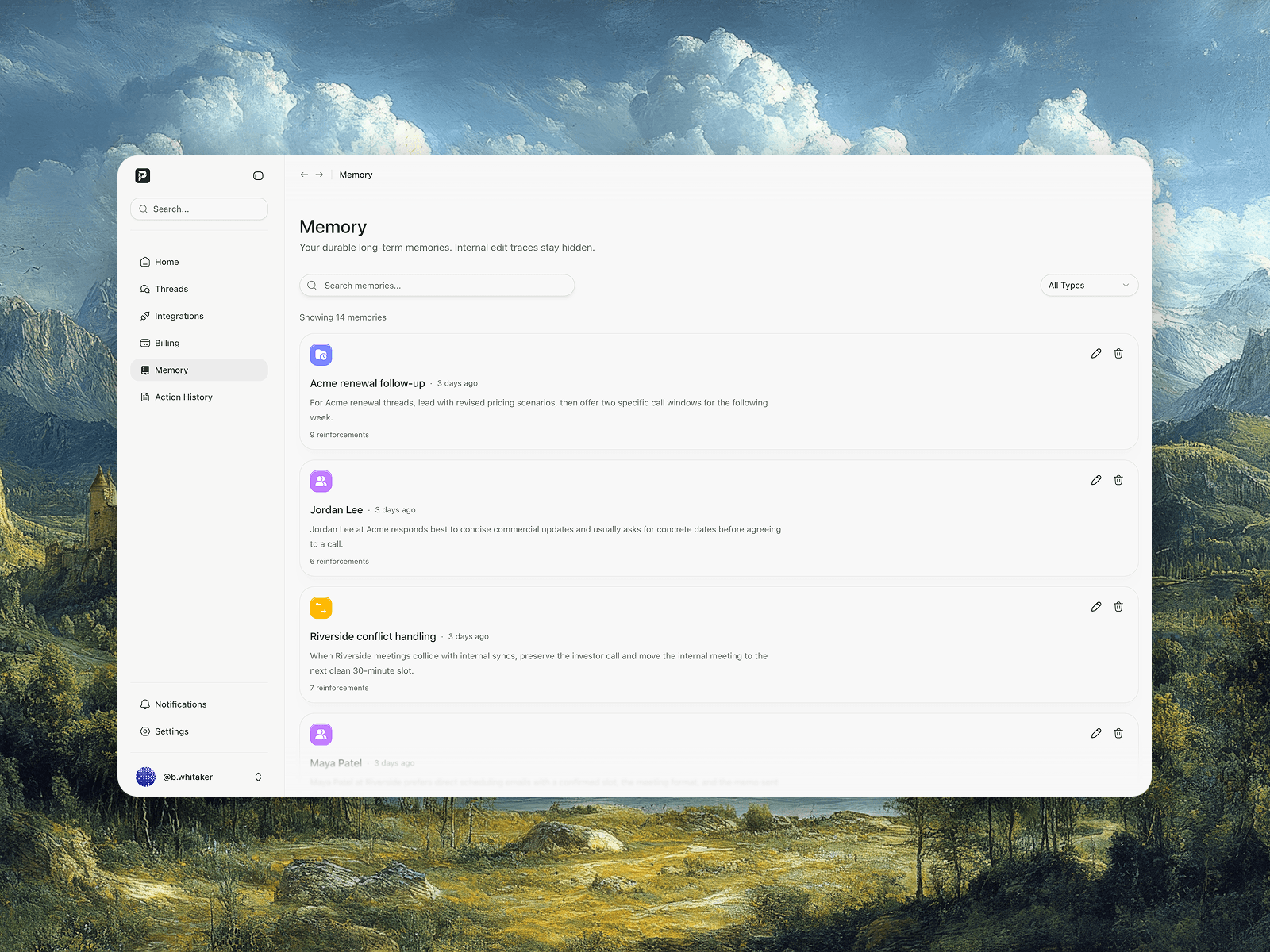The image size is (1270, 952).
Task: Click the 7 reinforcements label
Action: (x=339, y=688)
